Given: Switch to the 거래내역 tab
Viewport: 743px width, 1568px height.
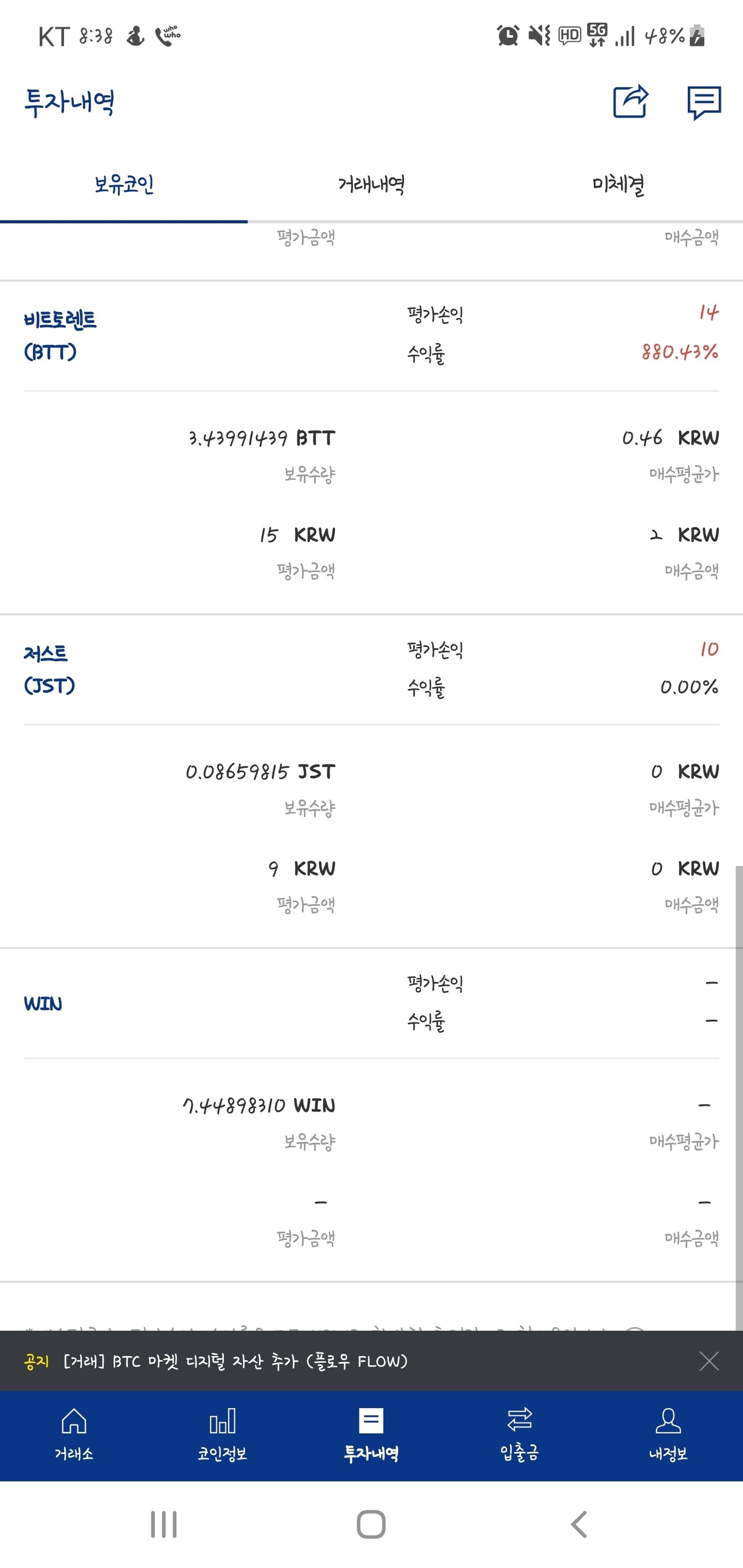Looking at the screenshot, I should pyautogui.click(x=371, y=185).
